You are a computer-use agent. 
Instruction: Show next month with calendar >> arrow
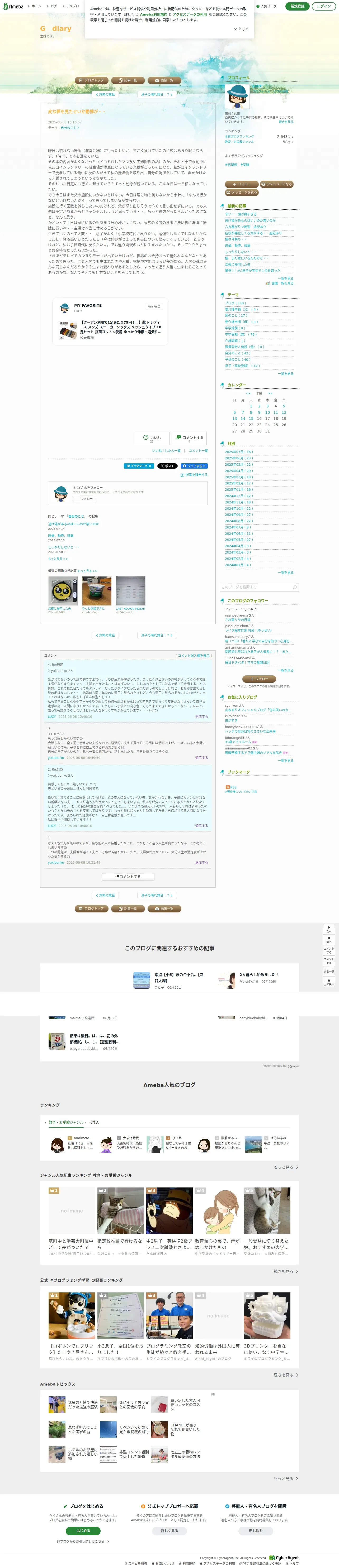tap(270, 393)
